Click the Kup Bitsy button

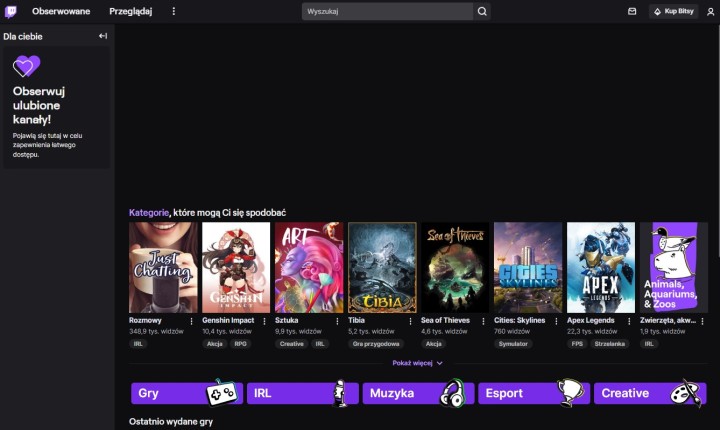pyautogui.click(x=671, y=11)
